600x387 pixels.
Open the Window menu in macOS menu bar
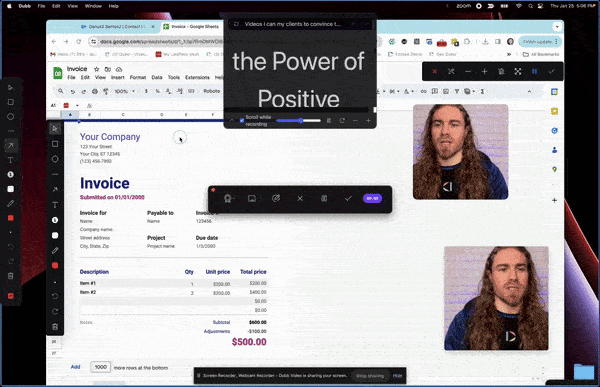[x=93, y=6]
